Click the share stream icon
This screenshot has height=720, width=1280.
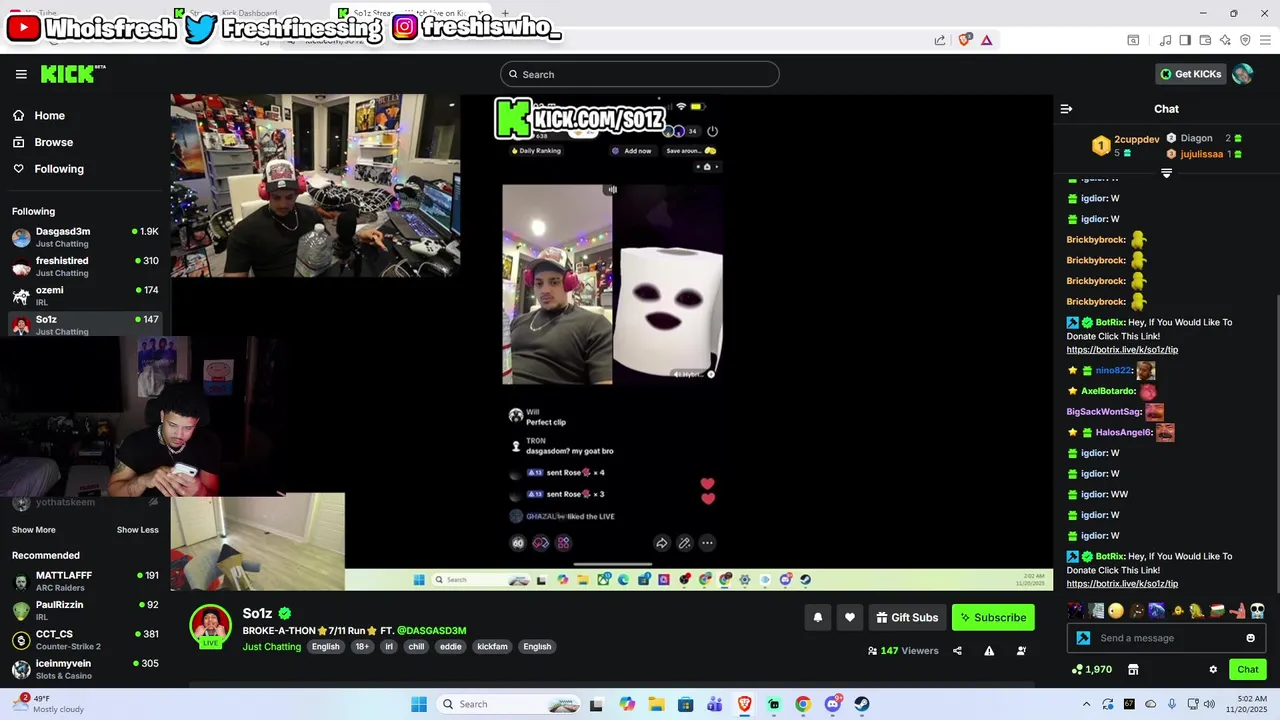(x=957, y=651)
